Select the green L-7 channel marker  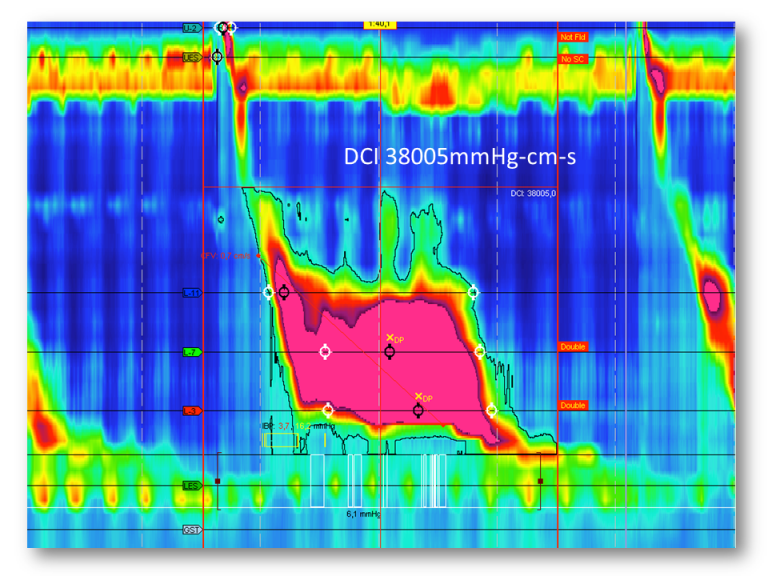[191, 352]
